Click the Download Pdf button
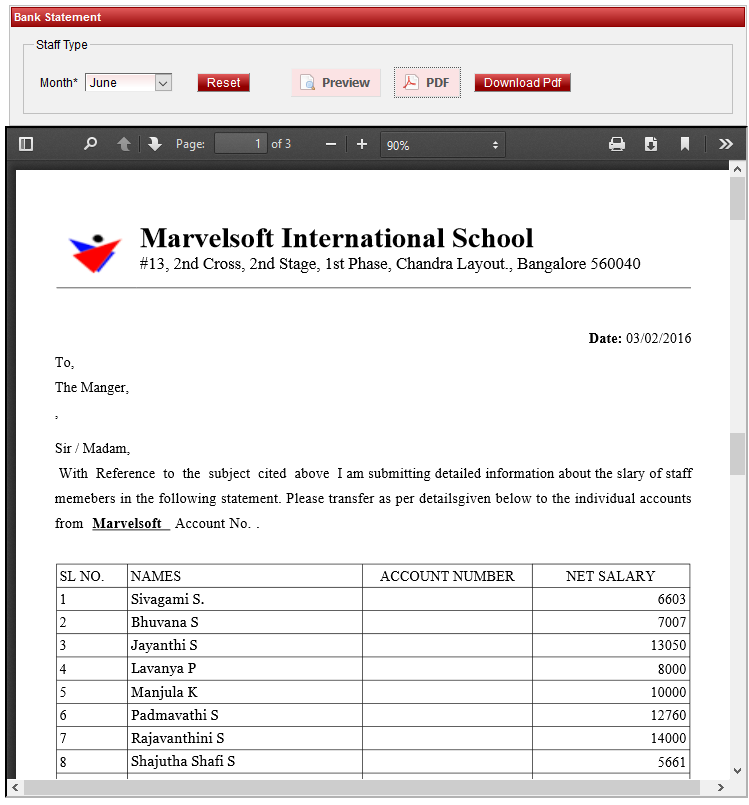 click(x=522, y=83)
